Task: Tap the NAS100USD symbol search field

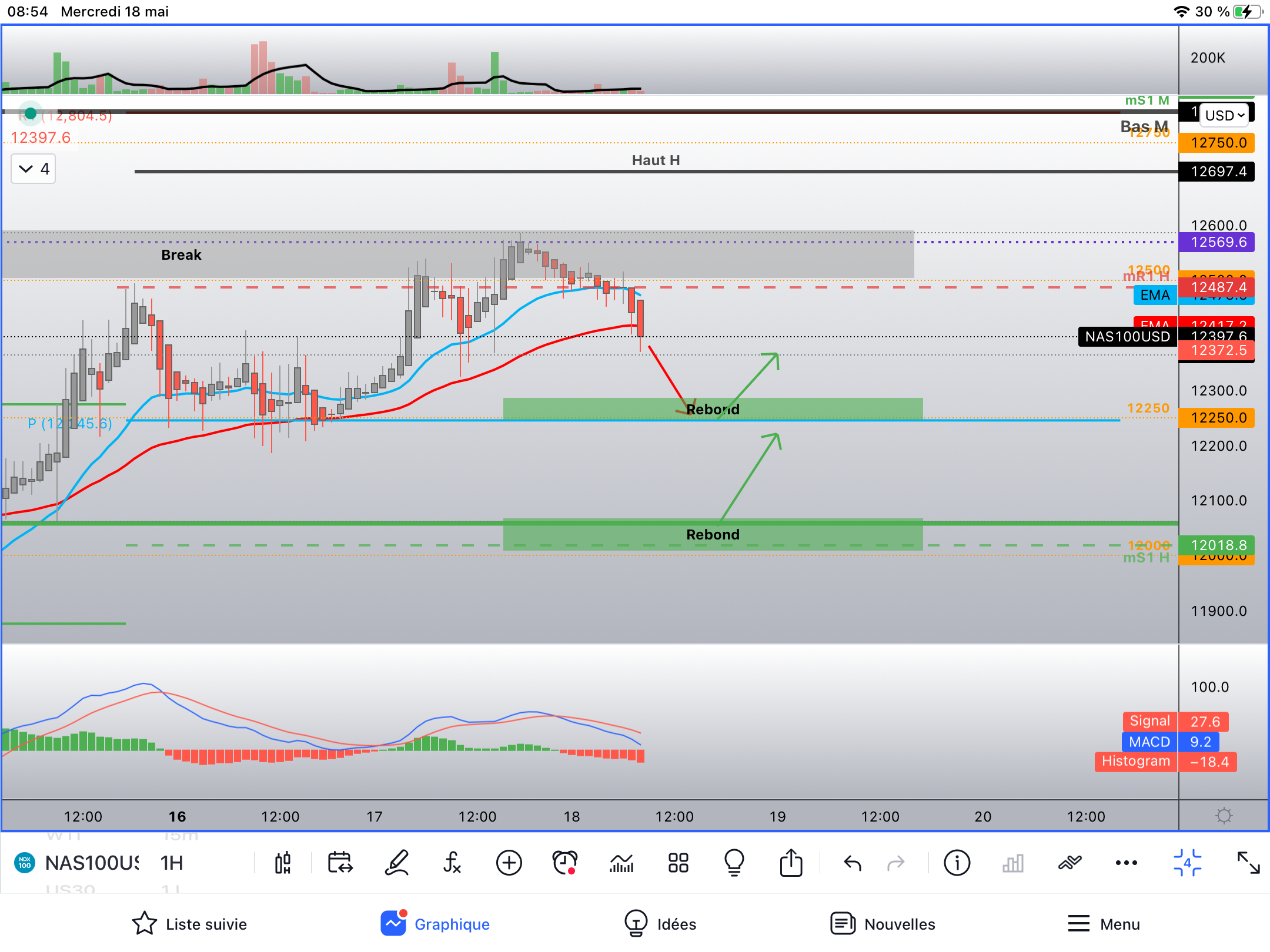Action: click(91, 863)
